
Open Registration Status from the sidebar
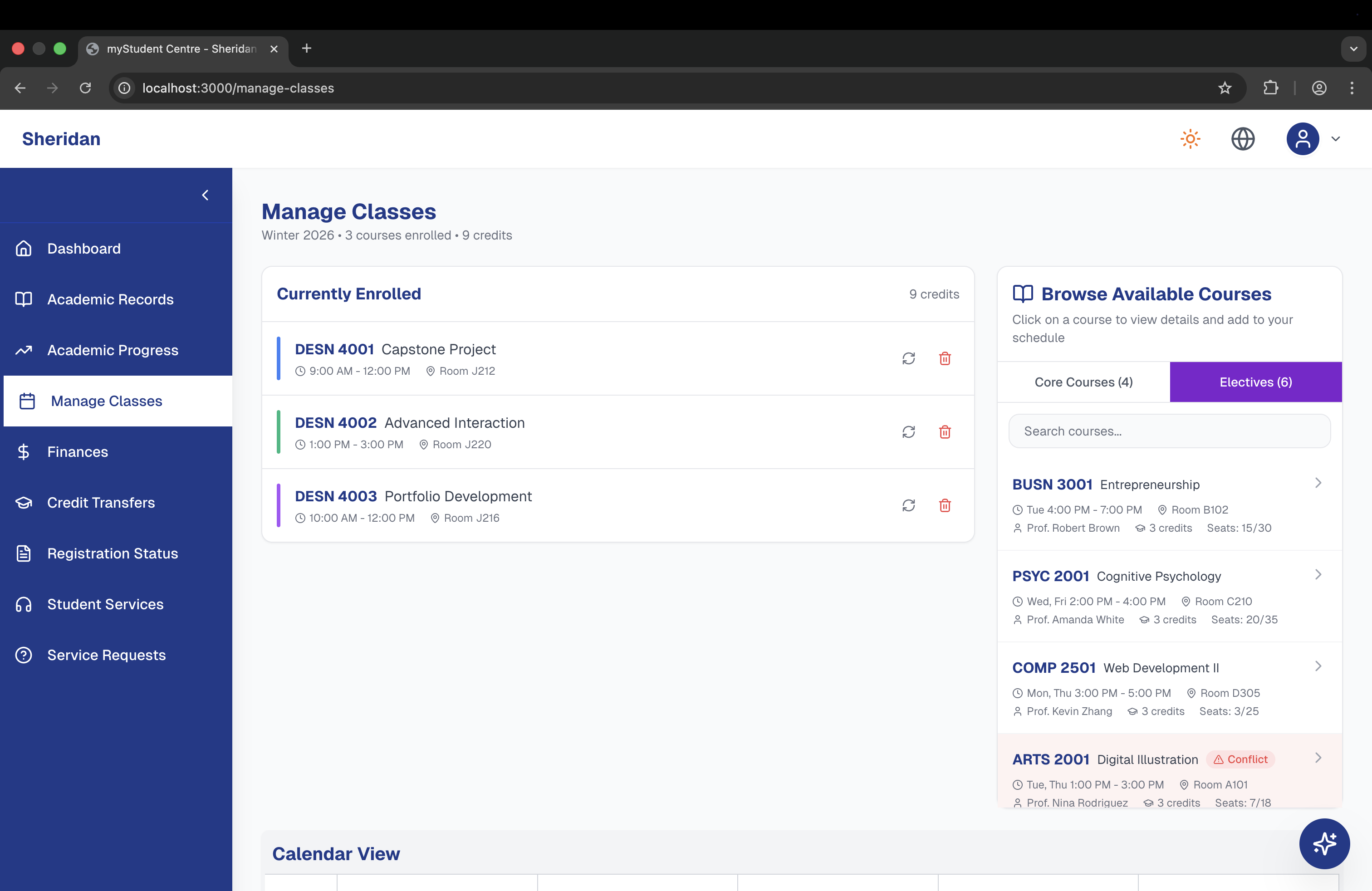pyautogui.click(x=113, y=553)
